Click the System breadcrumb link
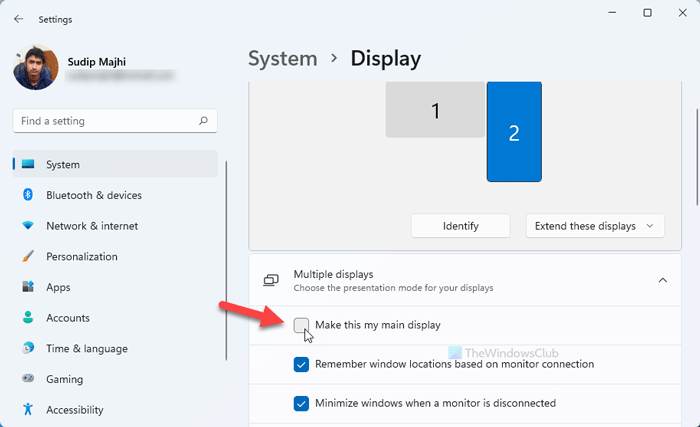This screenshot has width=700, height=427. pos(284,59)
